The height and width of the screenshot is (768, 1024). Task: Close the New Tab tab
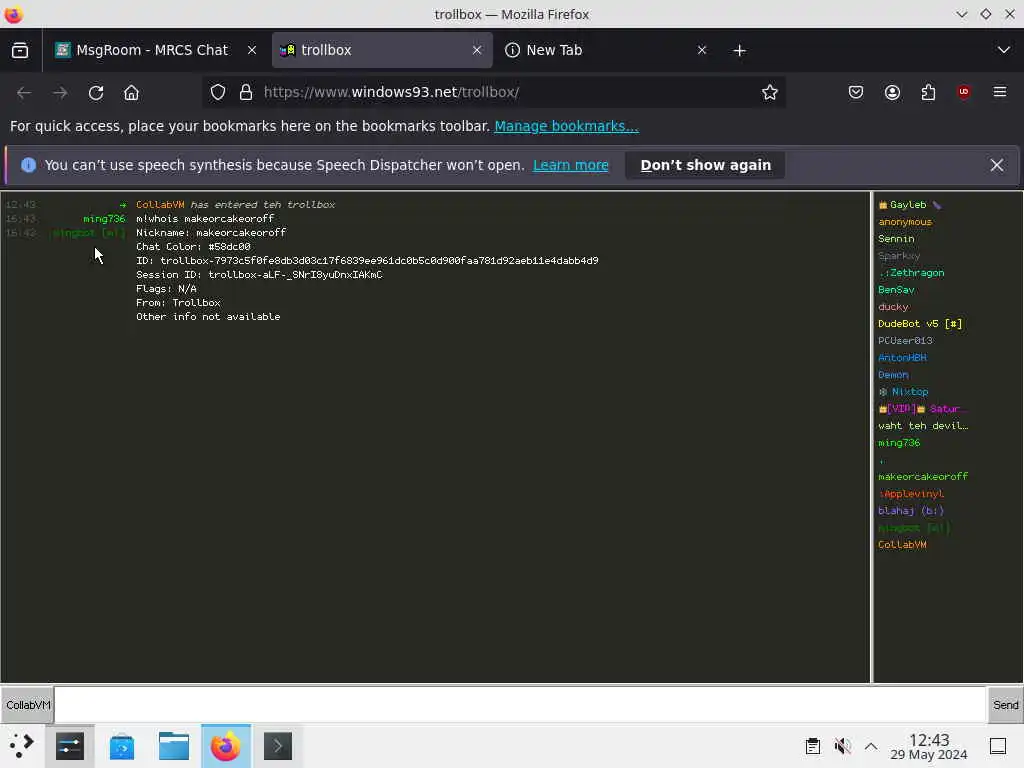pos(702,50)
